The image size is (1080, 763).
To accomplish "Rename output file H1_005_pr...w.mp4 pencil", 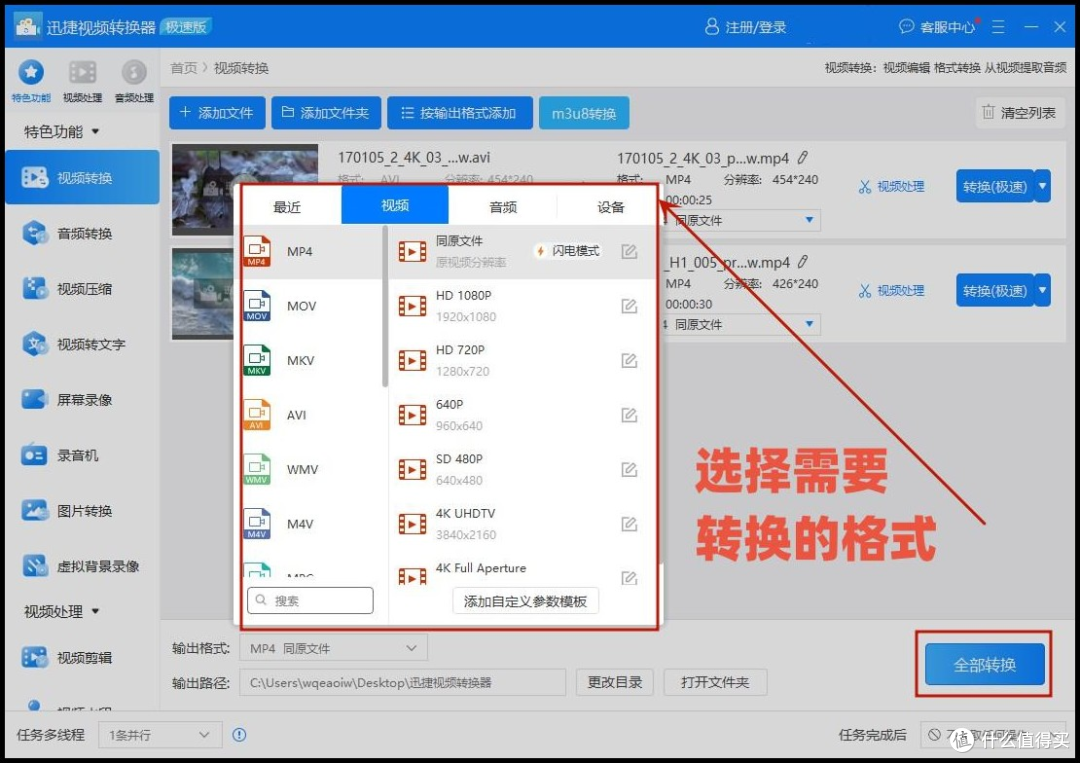I will click(x=802, y=262).
